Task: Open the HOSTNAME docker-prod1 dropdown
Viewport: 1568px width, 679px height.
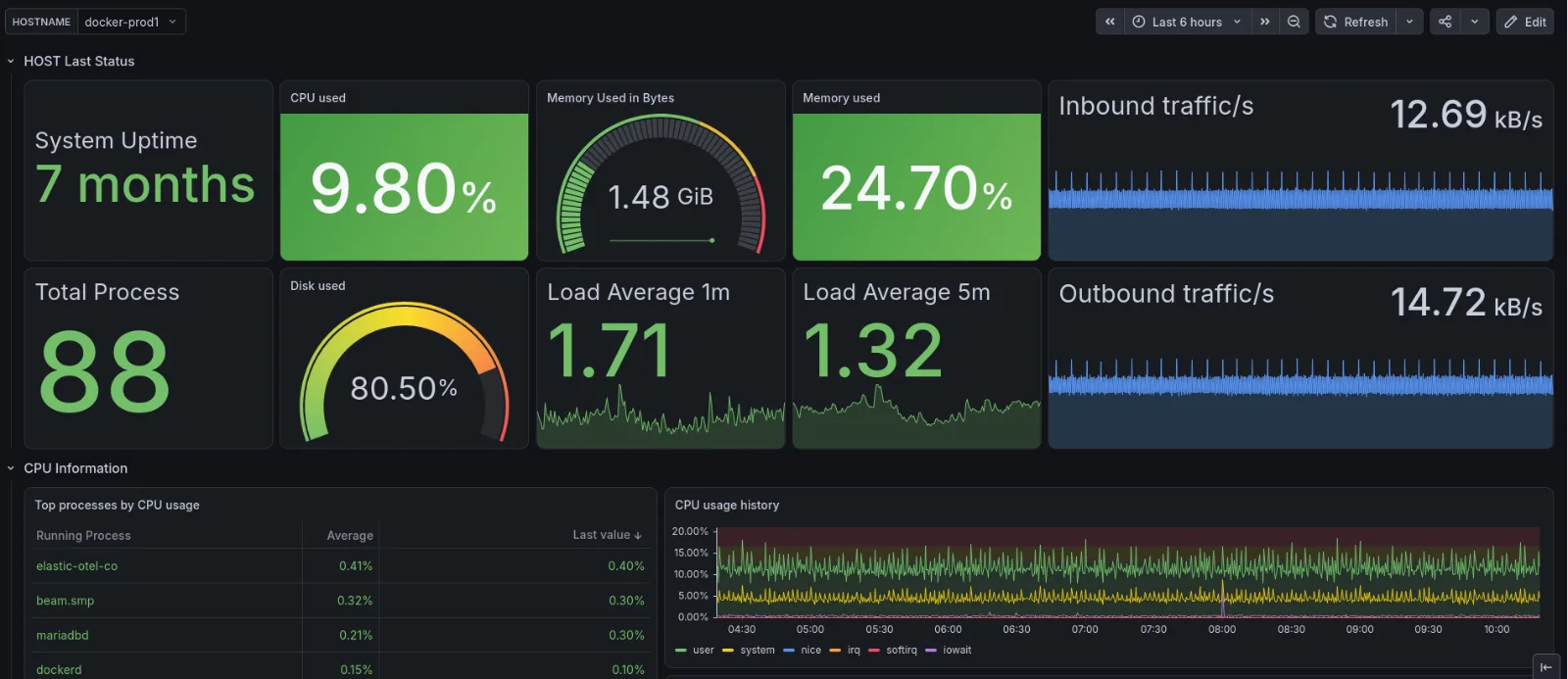Action: coord(131,22)
